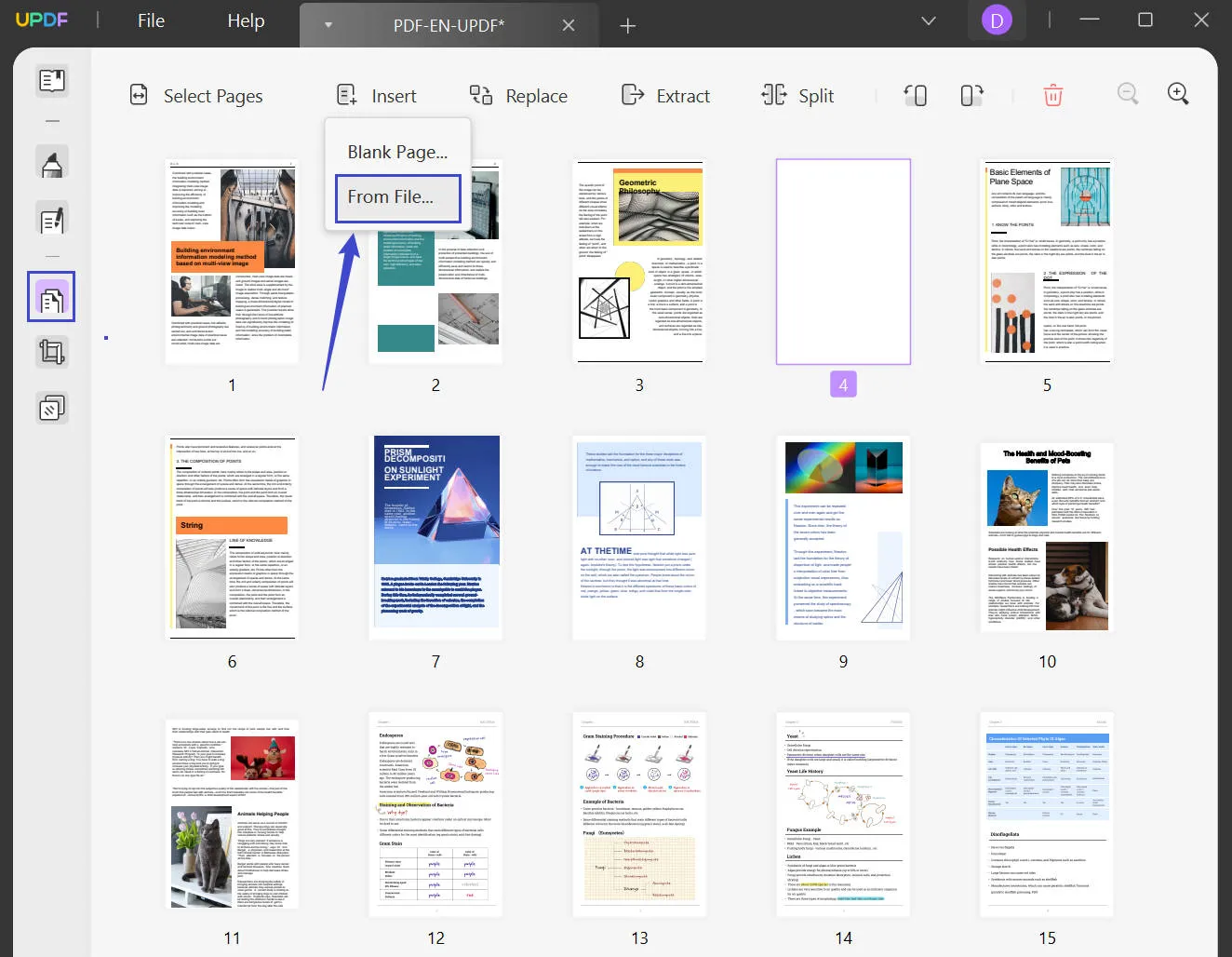
Task: Open the dropdown arrow on the document tab
Action: point(328,26)
